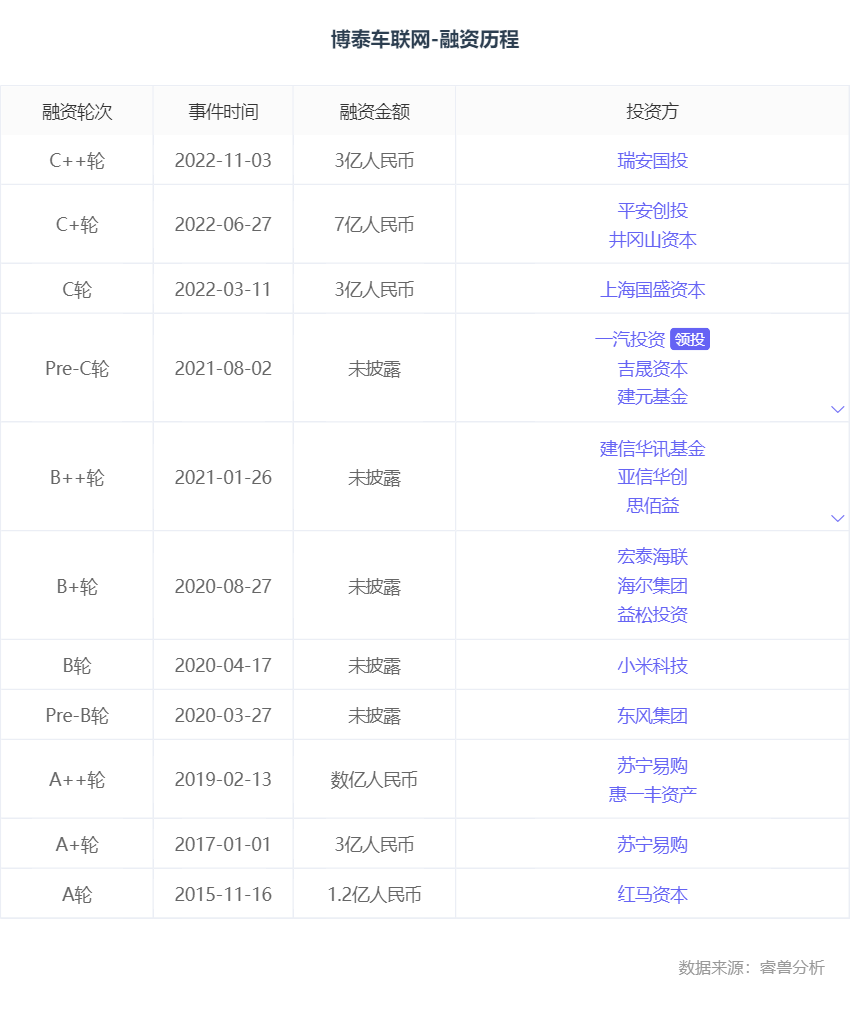The image size is (850, 1010).
Task: Click the 建信华讯基金 investor link
Action: pos(652,448)
